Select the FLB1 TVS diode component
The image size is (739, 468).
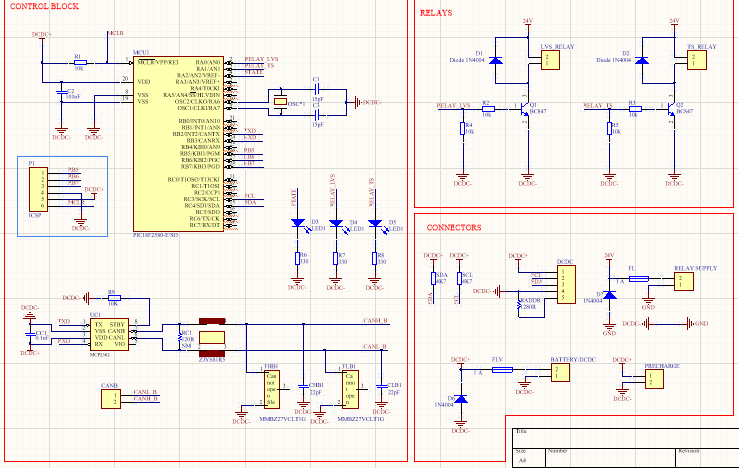pyautogui.click(x=350, y=389)
